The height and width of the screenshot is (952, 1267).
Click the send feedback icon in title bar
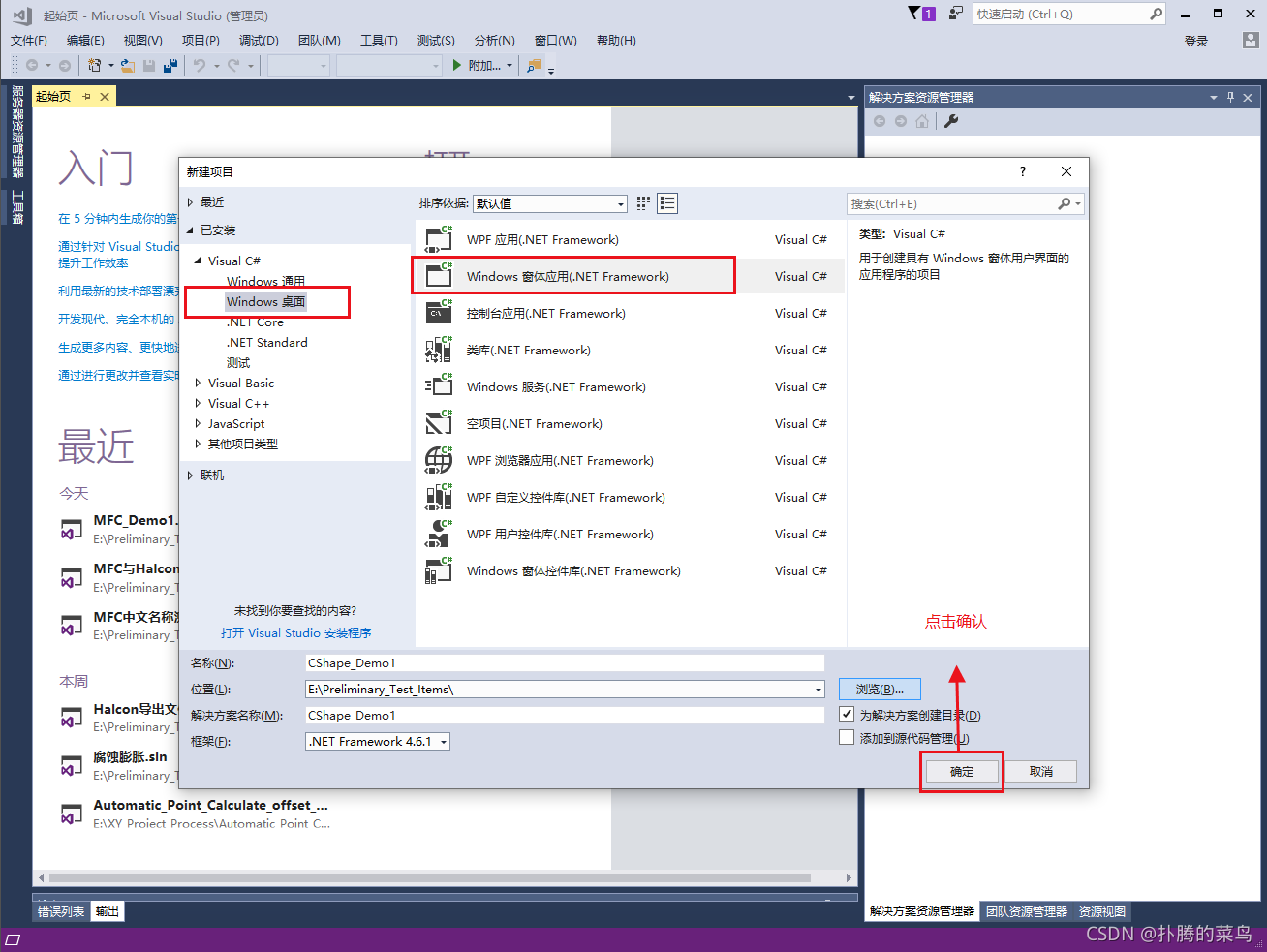[955, 13]
